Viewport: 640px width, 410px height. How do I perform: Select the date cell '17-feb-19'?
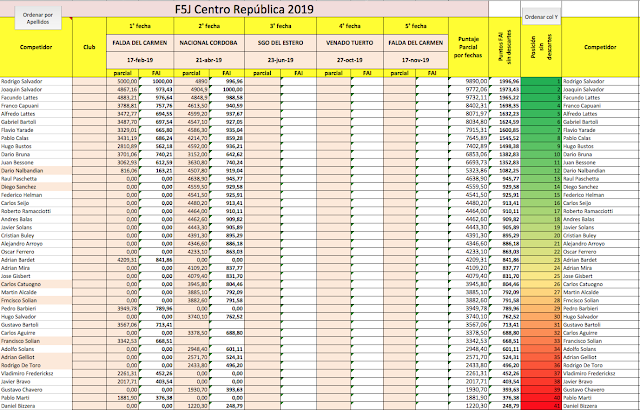point(140,60)
